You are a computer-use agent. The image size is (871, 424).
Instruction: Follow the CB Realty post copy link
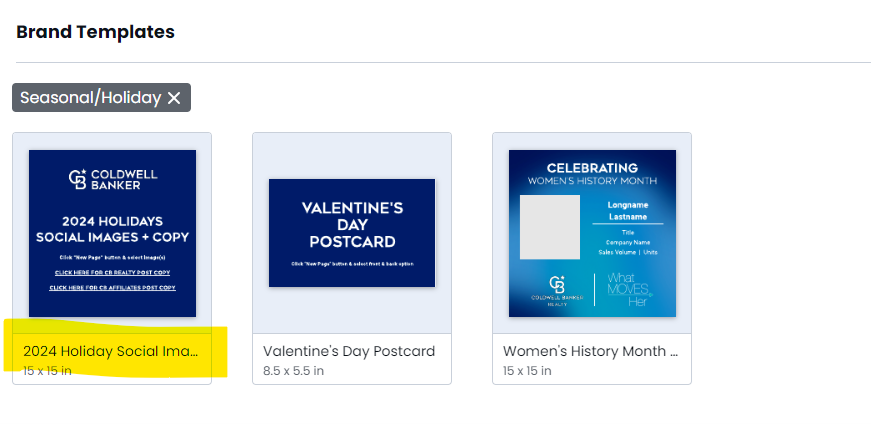pyautogui.click(x=112, y=273)
